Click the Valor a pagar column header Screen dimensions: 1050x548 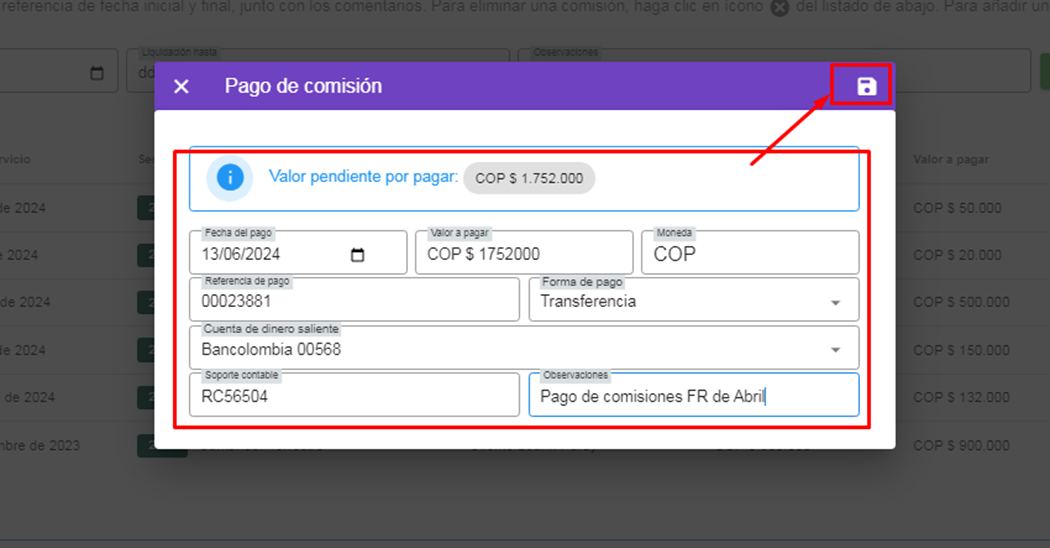[950, 159]
